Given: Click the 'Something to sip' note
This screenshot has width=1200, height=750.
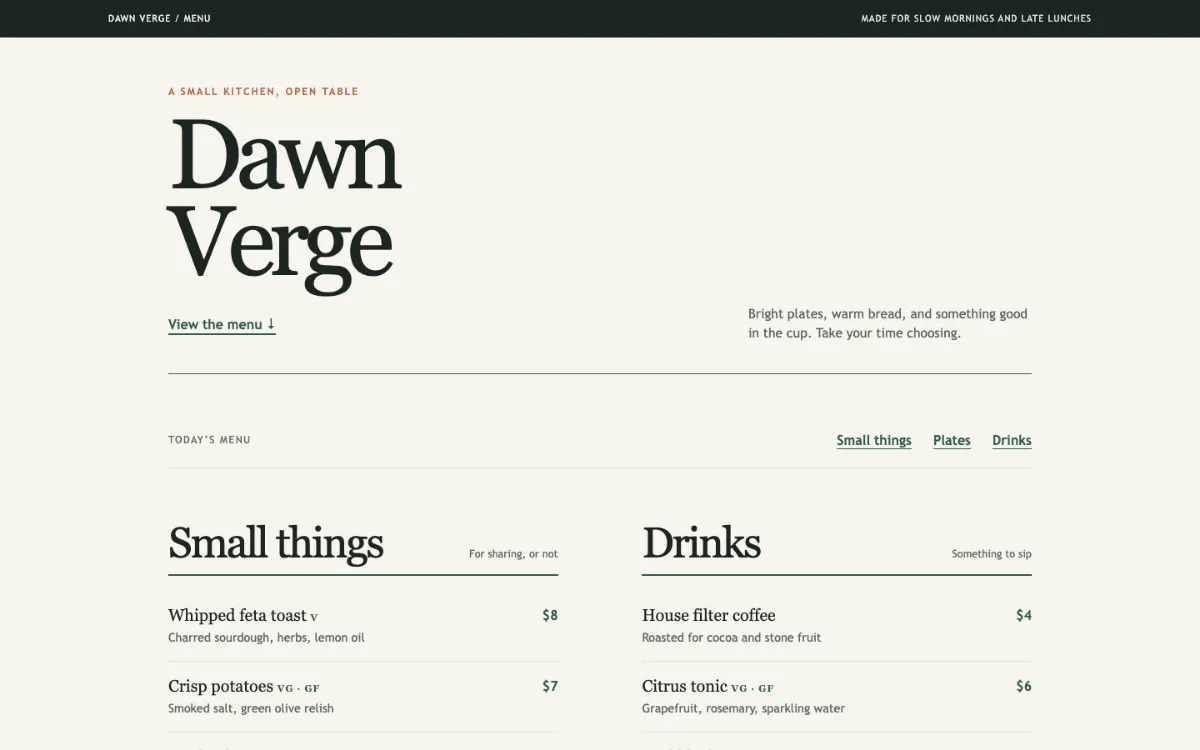Looking at the screenshot, I should point(991,554).
